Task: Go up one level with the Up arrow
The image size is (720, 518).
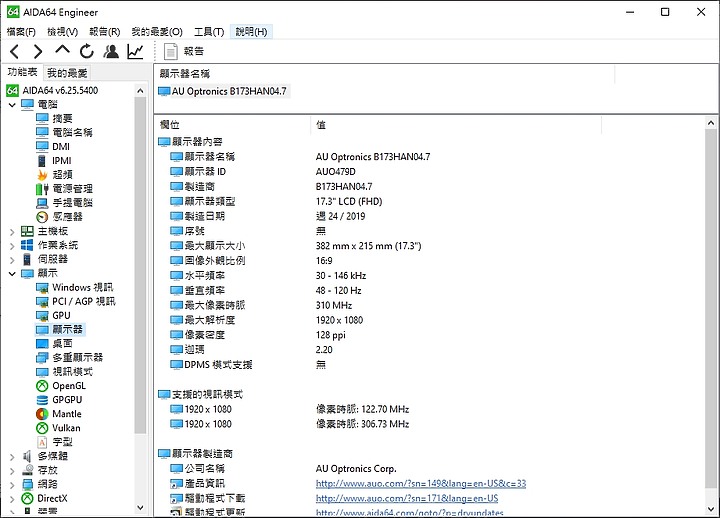Action: coord(62,50)
